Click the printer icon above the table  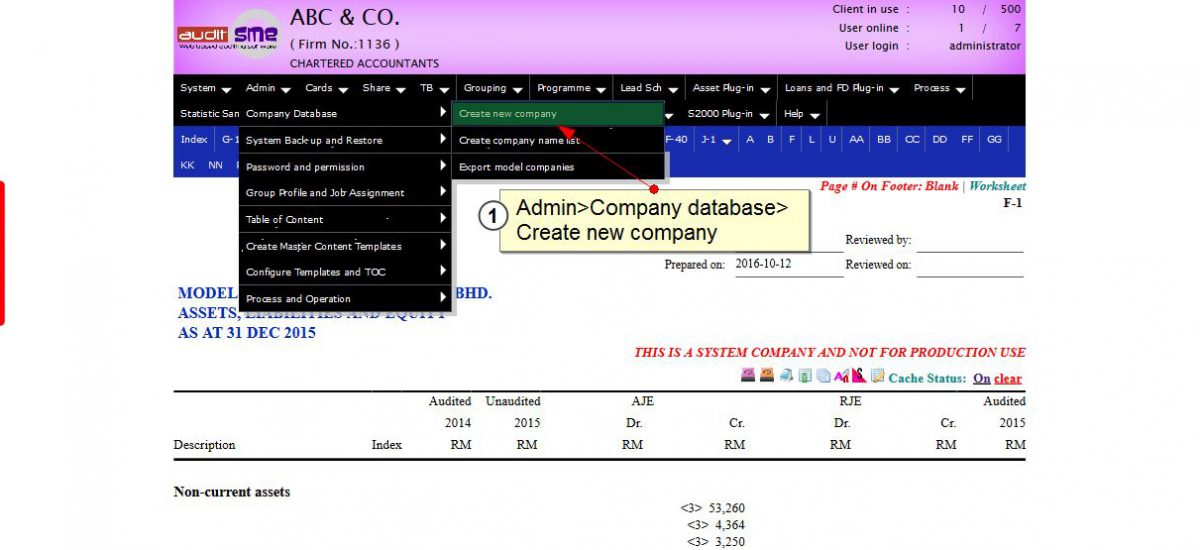786,376
